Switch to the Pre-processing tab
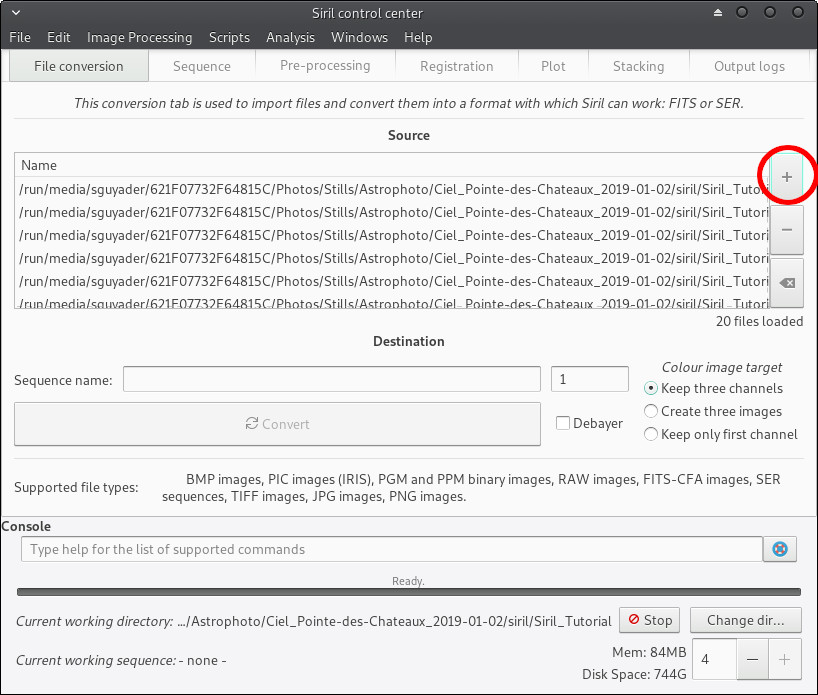Screen dimensions: 818x695 [325, 66]
